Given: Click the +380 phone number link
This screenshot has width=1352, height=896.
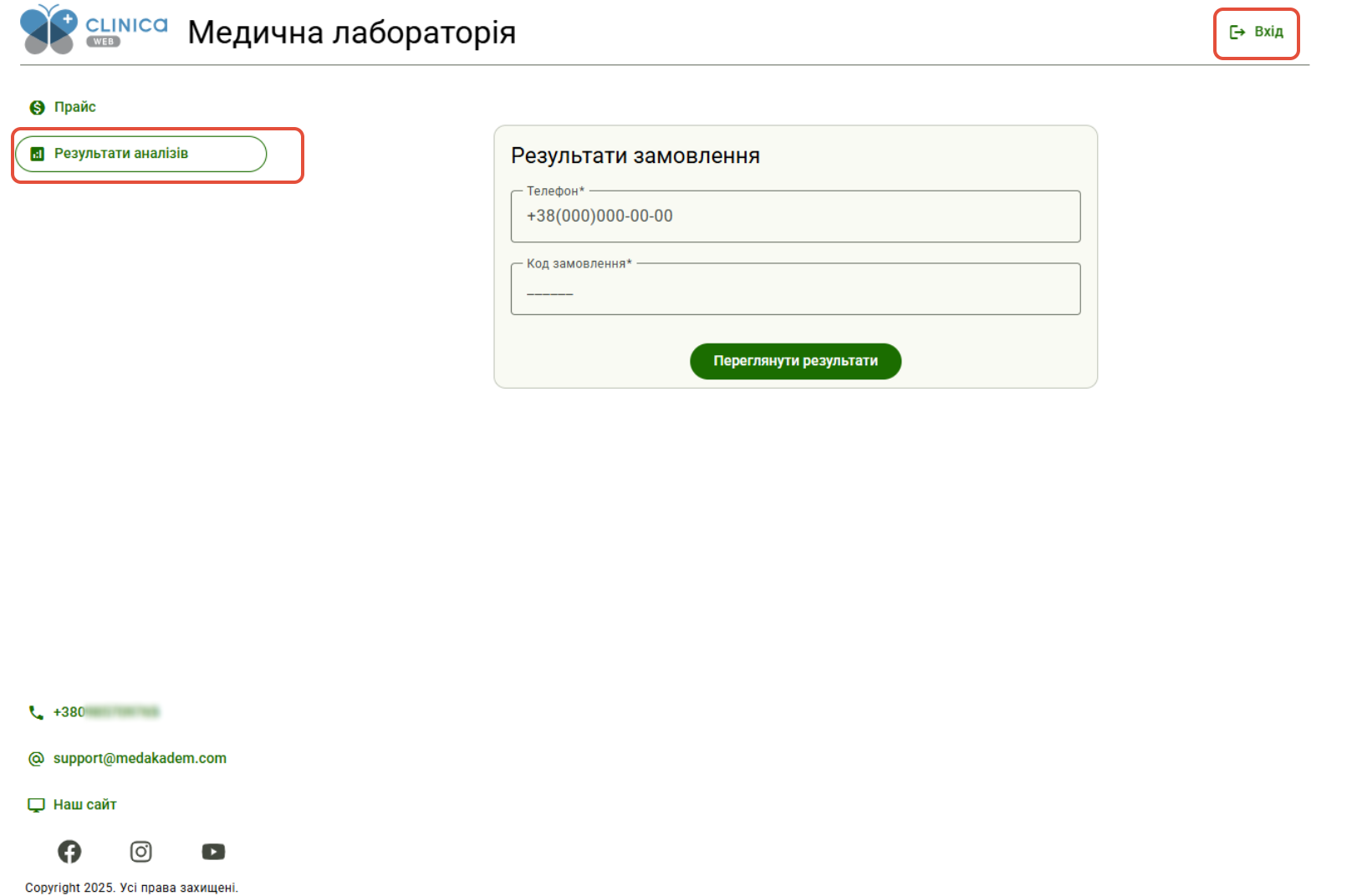Looking at the screenshot, I should click(x=106, y=712).
